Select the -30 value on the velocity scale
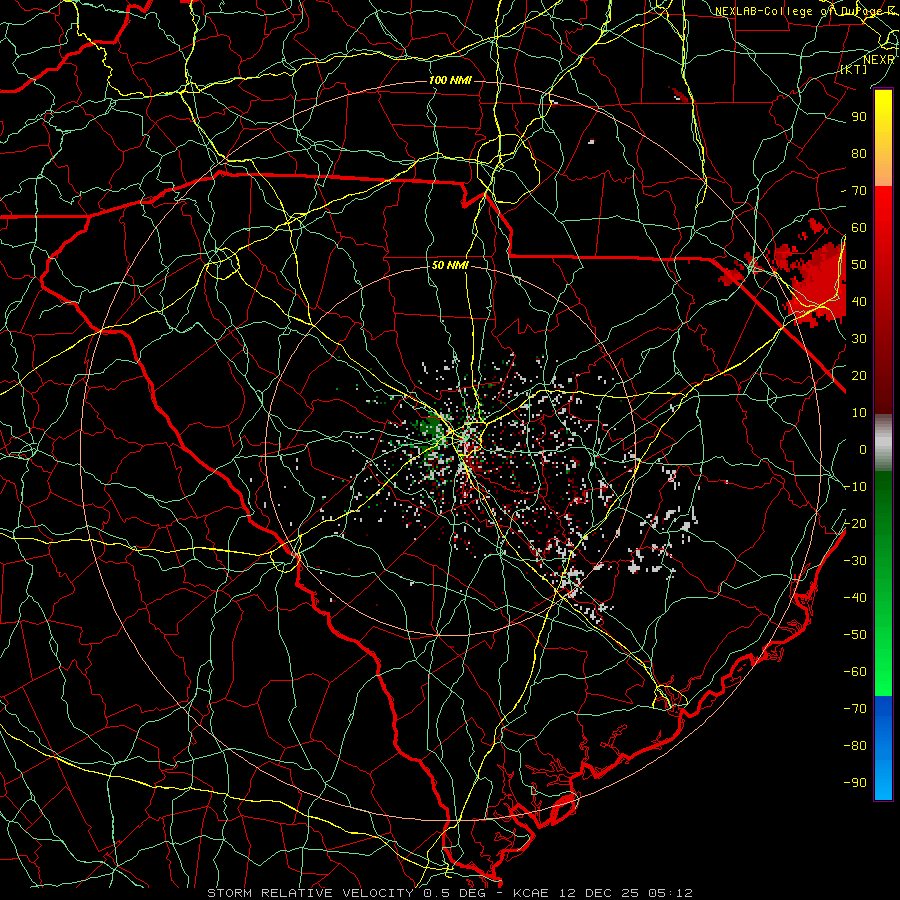Screen dimensions: 900x900 pos(855,561)
